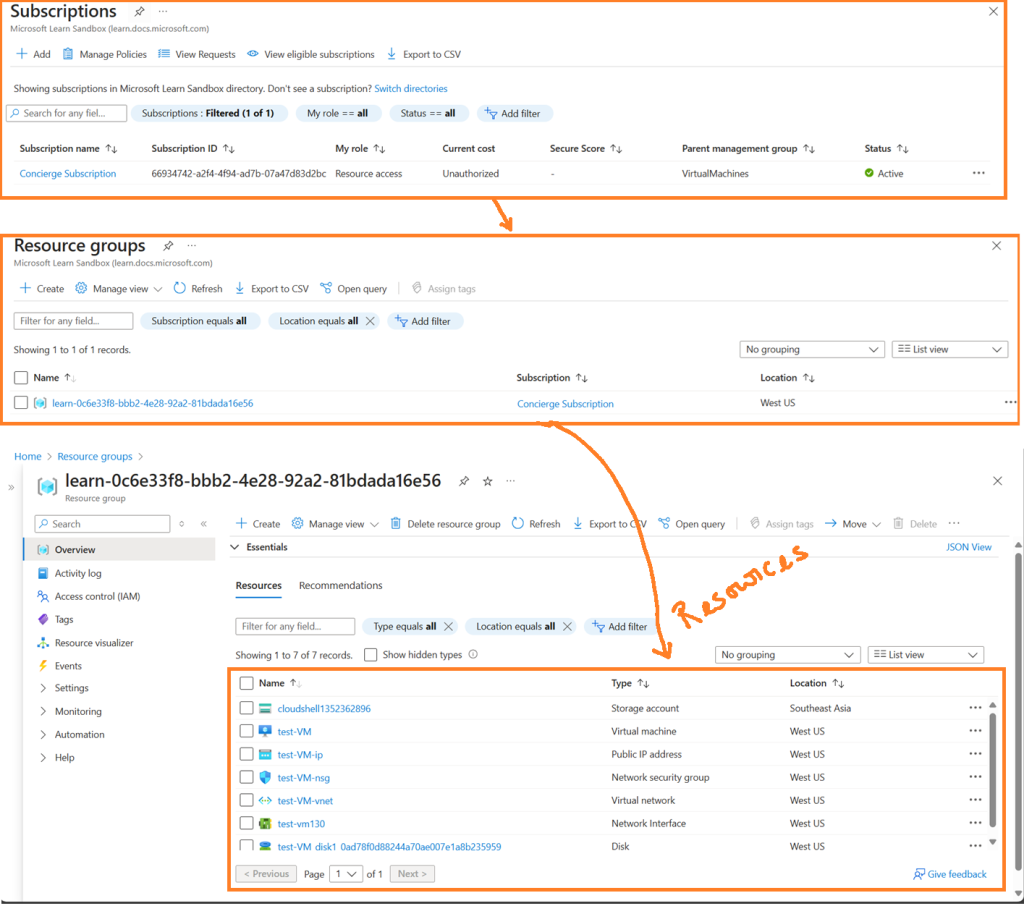The image size is (1024, 906).
Task: Check the learn-0c6e33f8 resource group row
Action: pyautogui.click(x=21, y=403)
